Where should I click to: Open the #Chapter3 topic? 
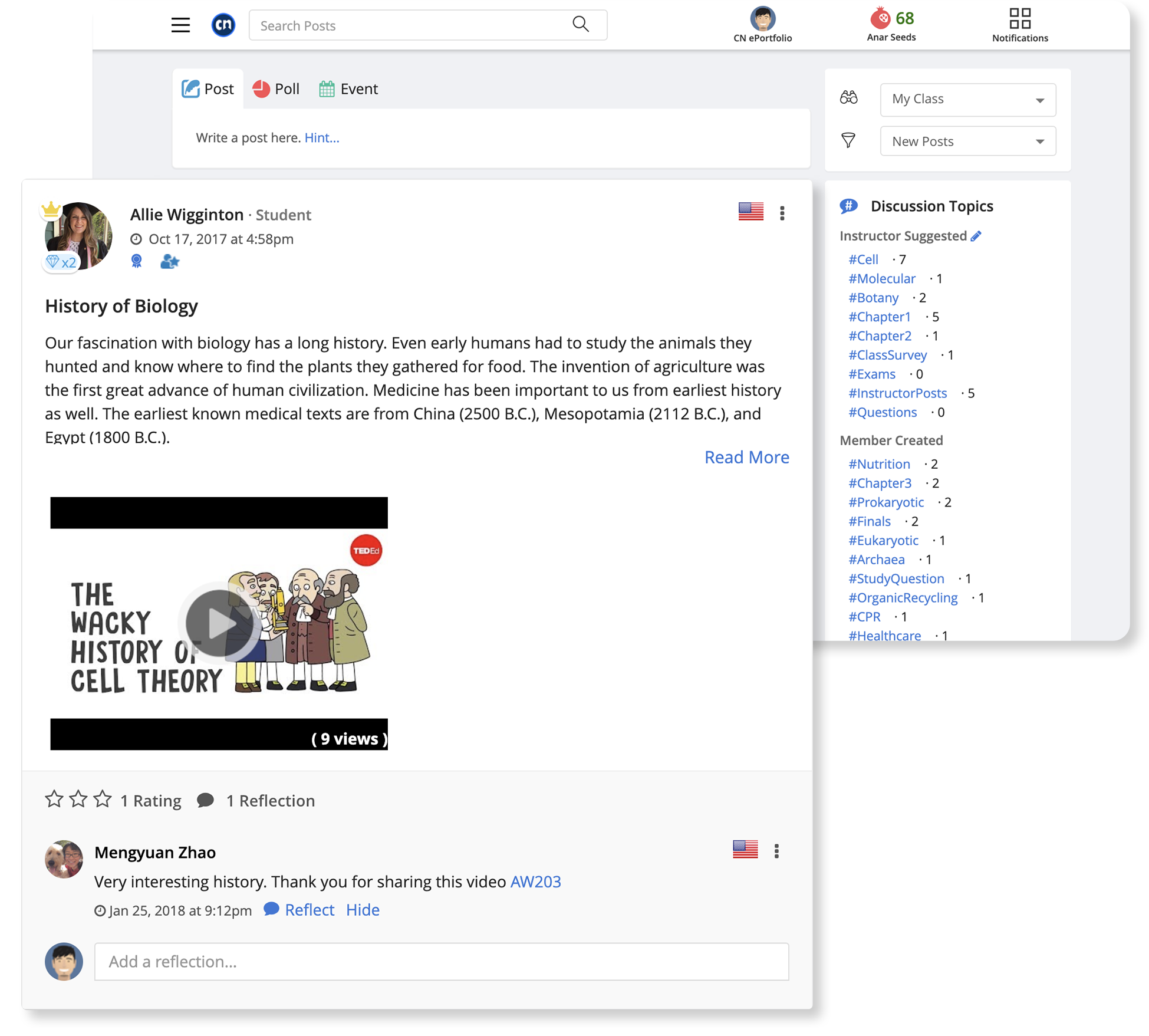[880, 483]
